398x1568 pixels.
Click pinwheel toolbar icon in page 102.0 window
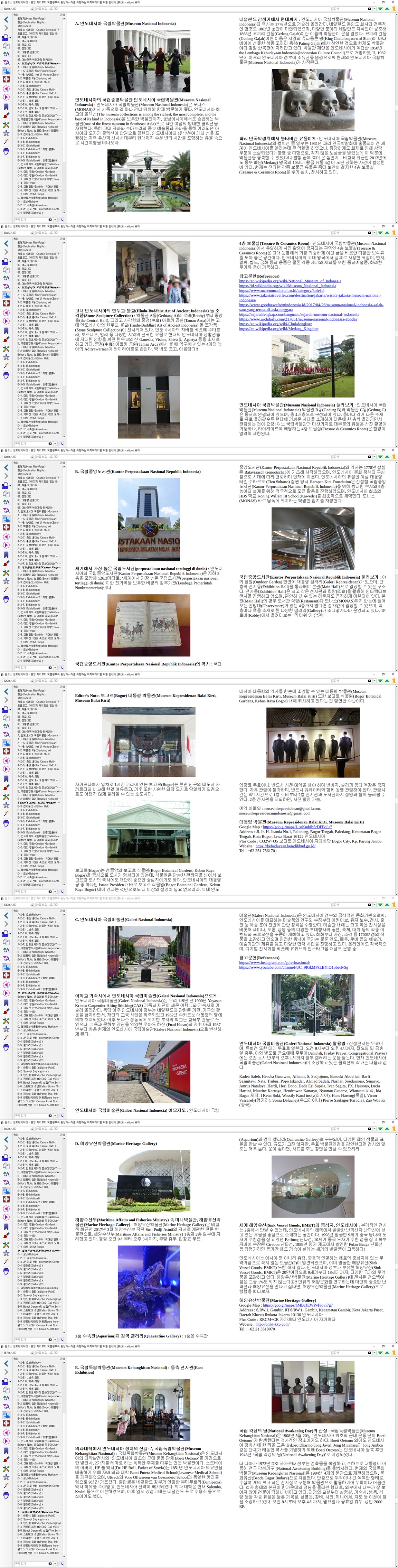(x=6, y=133)
